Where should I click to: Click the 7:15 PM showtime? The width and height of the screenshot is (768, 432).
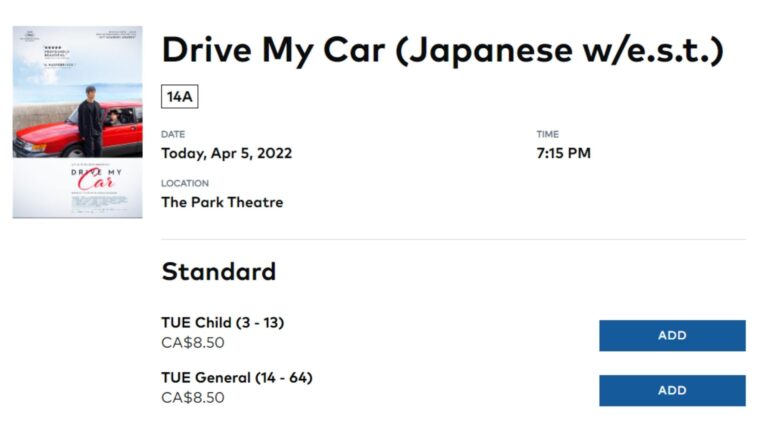pyautogui.click(x=563, y=153)
